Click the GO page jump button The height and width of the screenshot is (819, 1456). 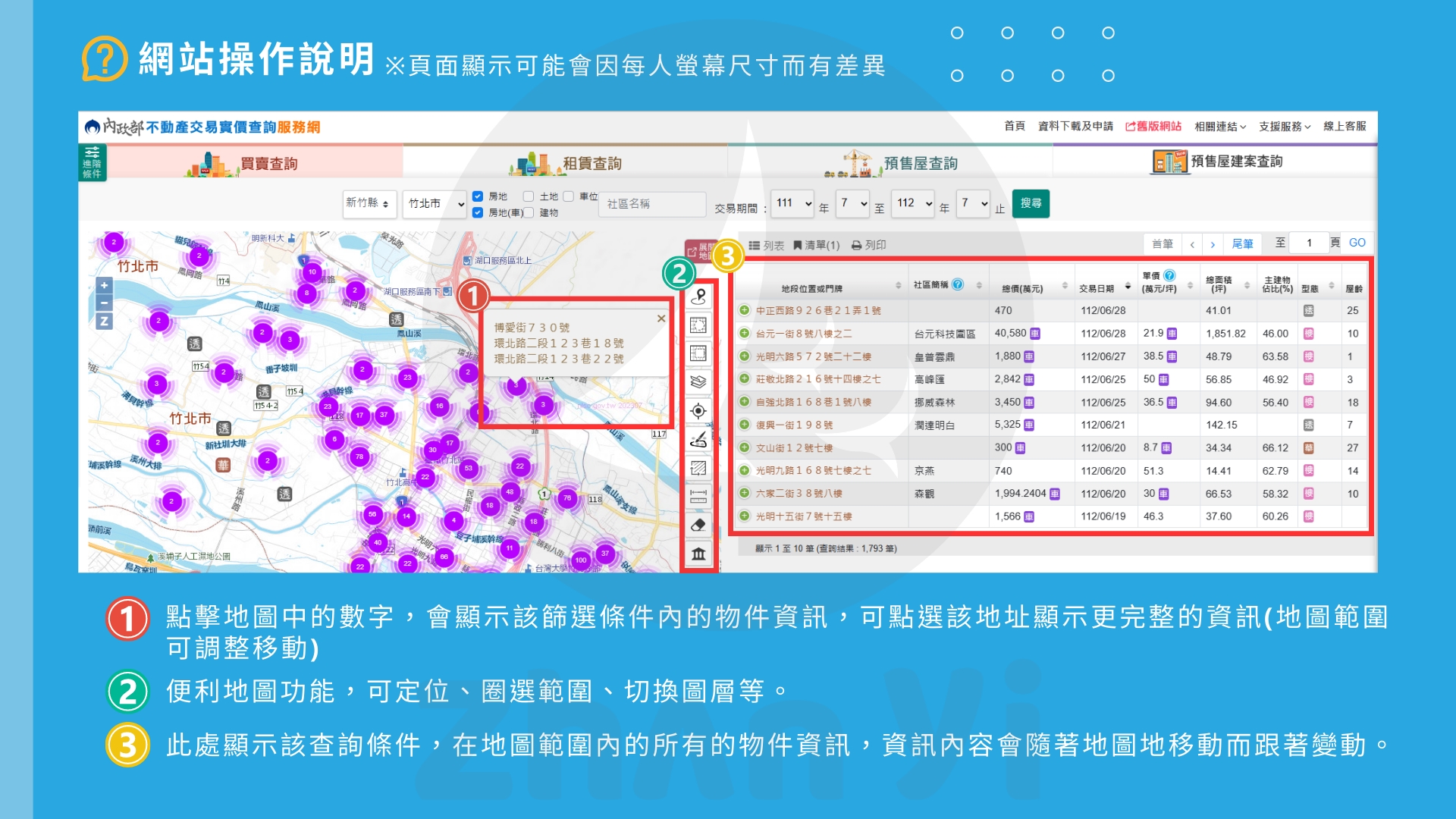click(x=1357, y=243)
